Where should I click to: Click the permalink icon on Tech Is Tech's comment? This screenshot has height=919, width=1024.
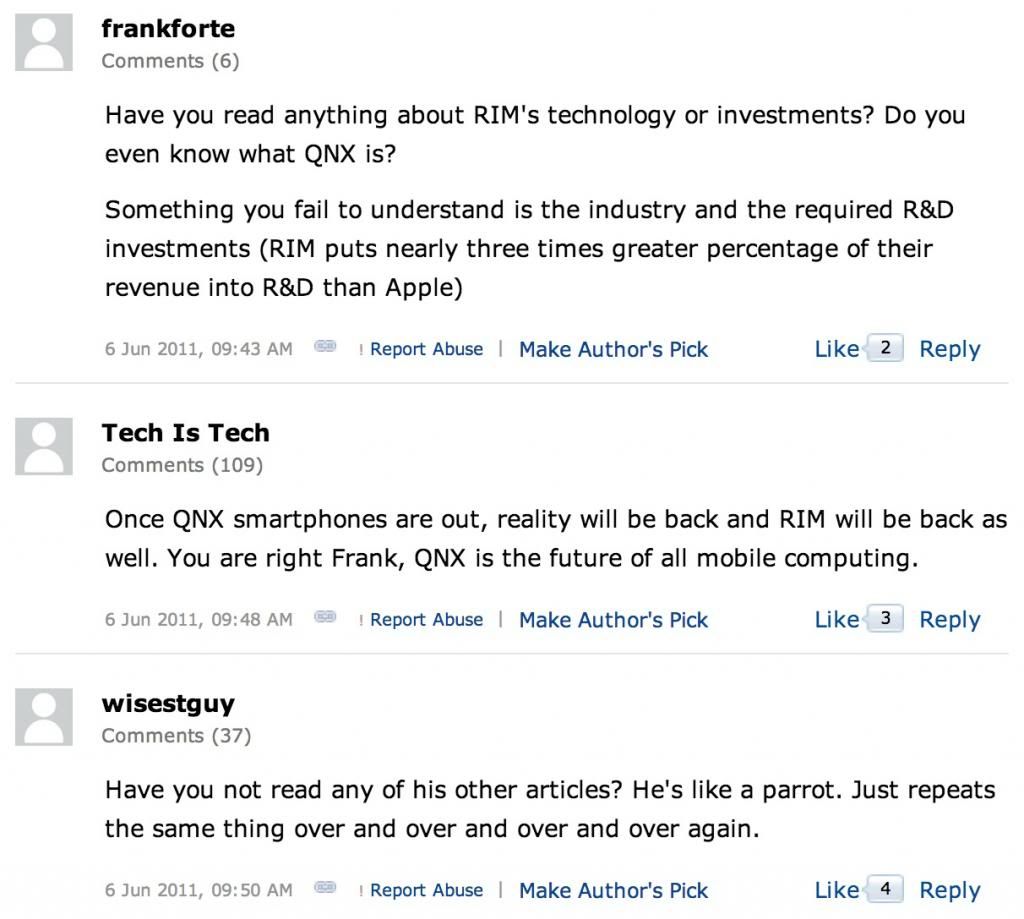(325, 617)
